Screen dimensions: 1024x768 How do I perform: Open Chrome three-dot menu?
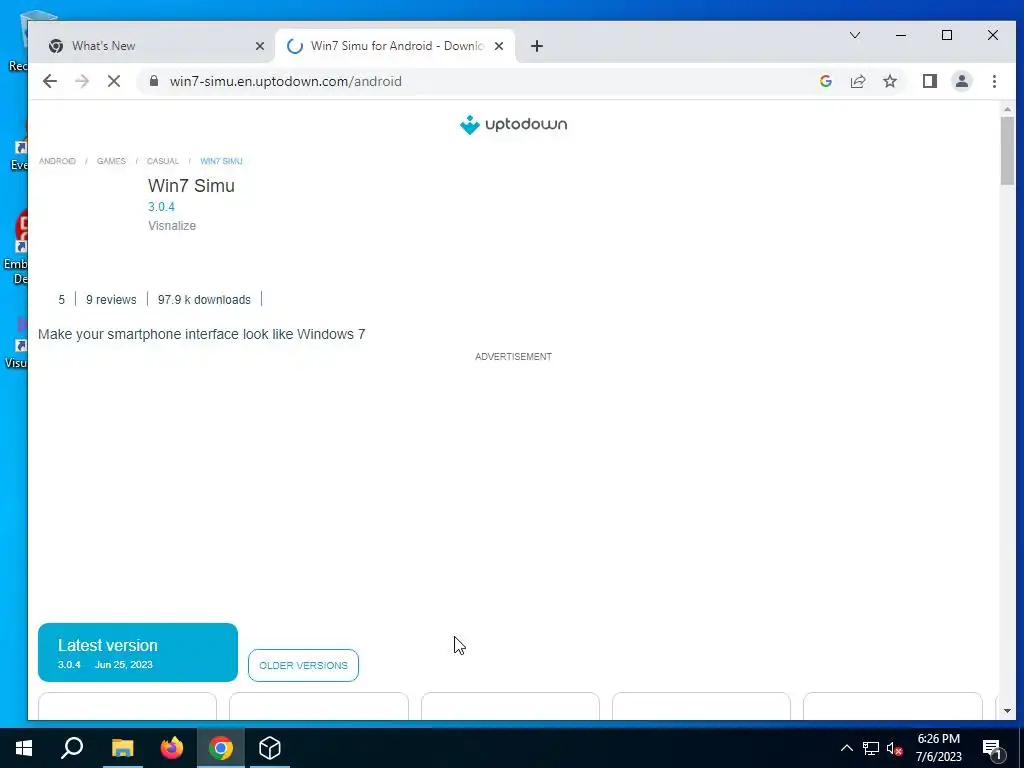(994, 81)
